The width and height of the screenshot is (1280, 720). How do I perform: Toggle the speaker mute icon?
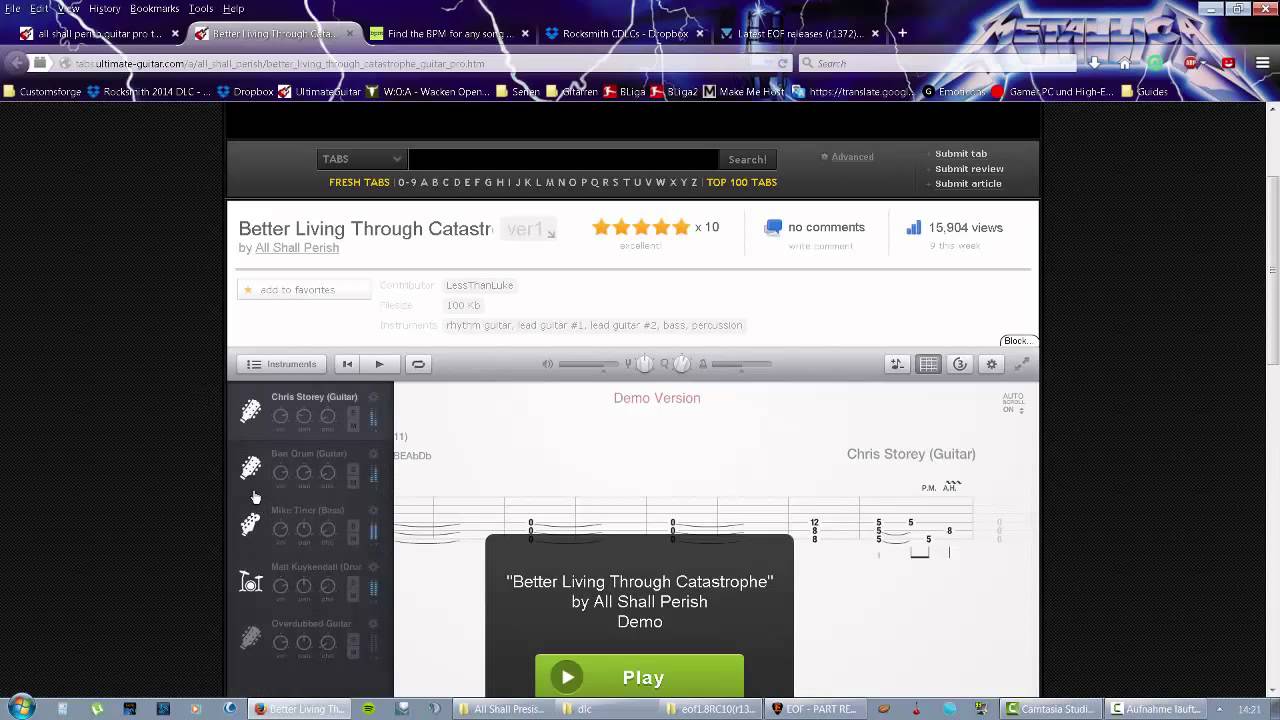point(547,364)
